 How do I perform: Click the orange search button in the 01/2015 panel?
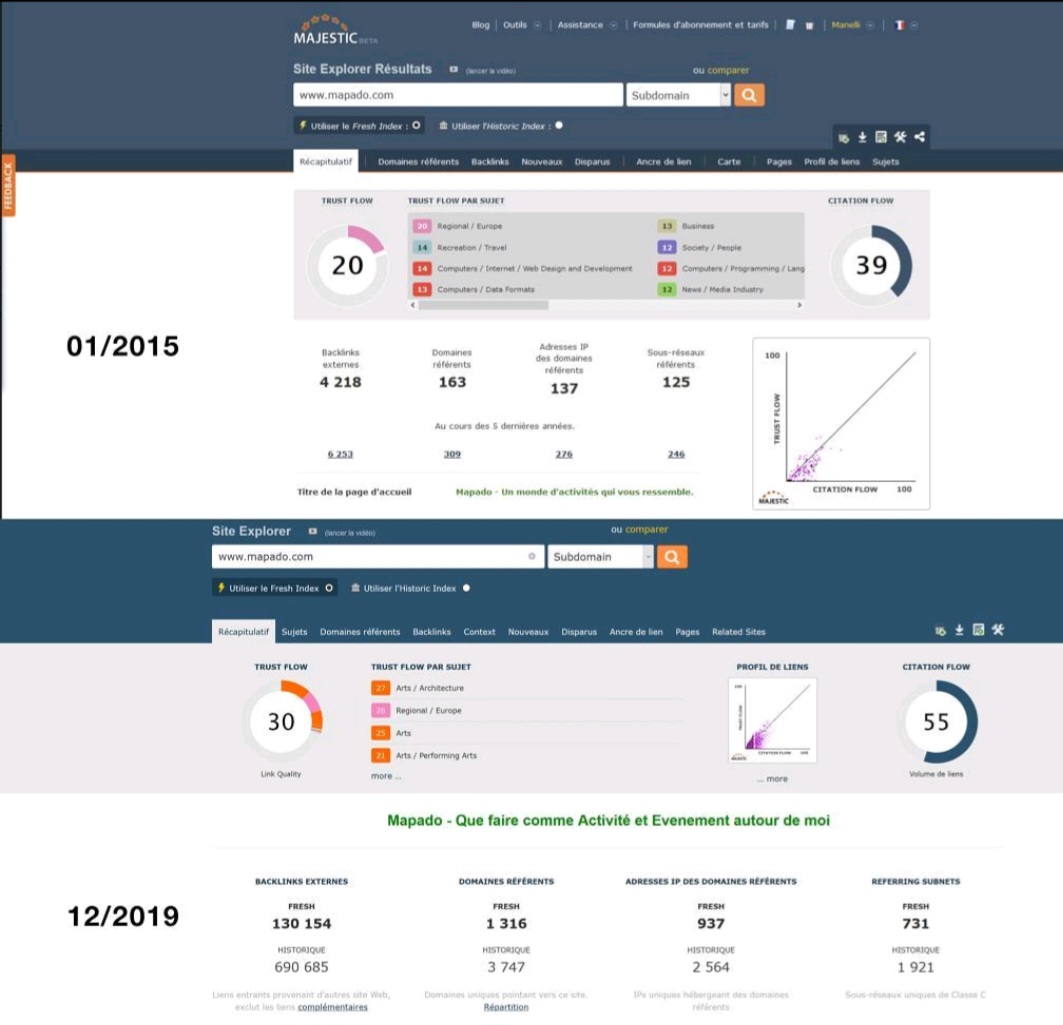(x=749, y=95)
